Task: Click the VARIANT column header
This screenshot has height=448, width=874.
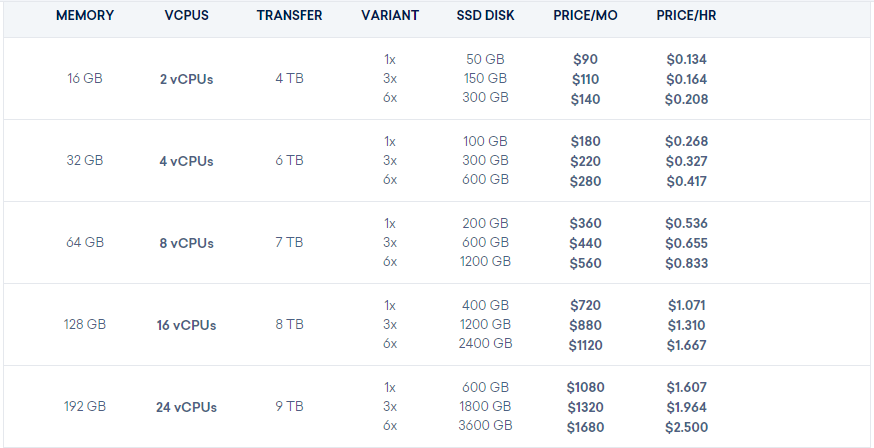Action: coord(390,16)
